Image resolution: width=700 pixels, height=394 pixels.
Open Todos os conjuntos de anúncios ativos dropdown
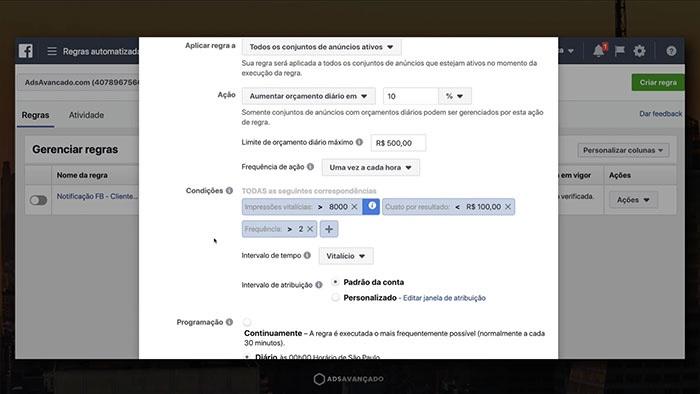point(321,47)
